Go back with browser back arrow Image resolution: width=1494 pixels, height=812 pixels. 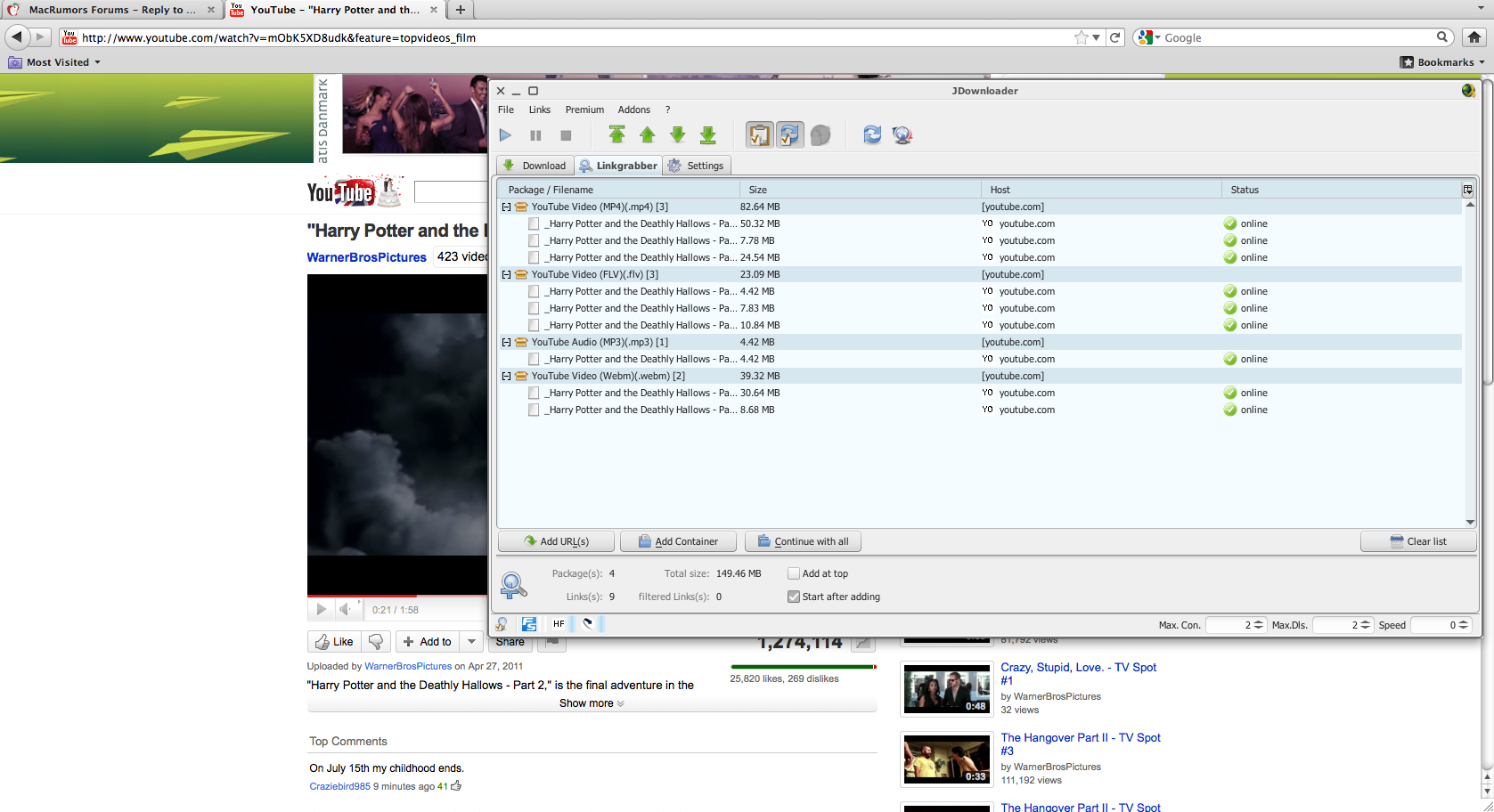17,37
